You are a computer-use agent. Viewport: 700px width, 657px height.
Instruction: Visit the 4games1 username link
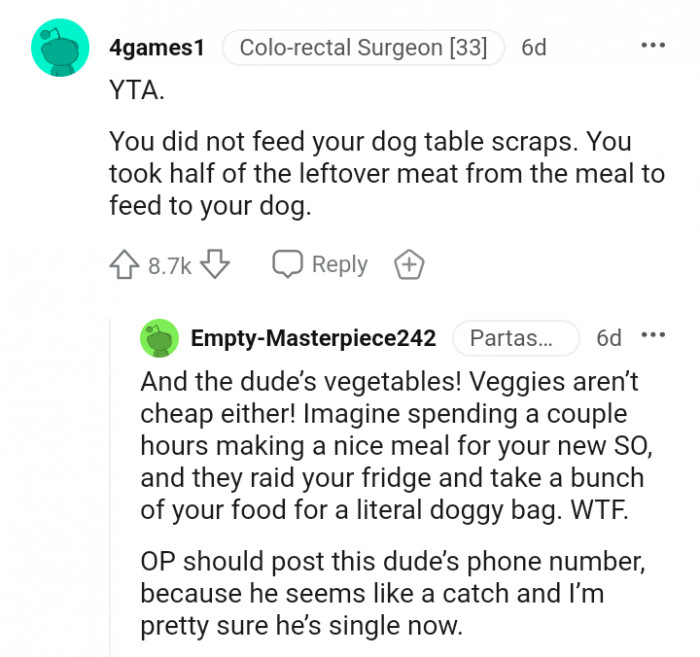coord(156,47)
